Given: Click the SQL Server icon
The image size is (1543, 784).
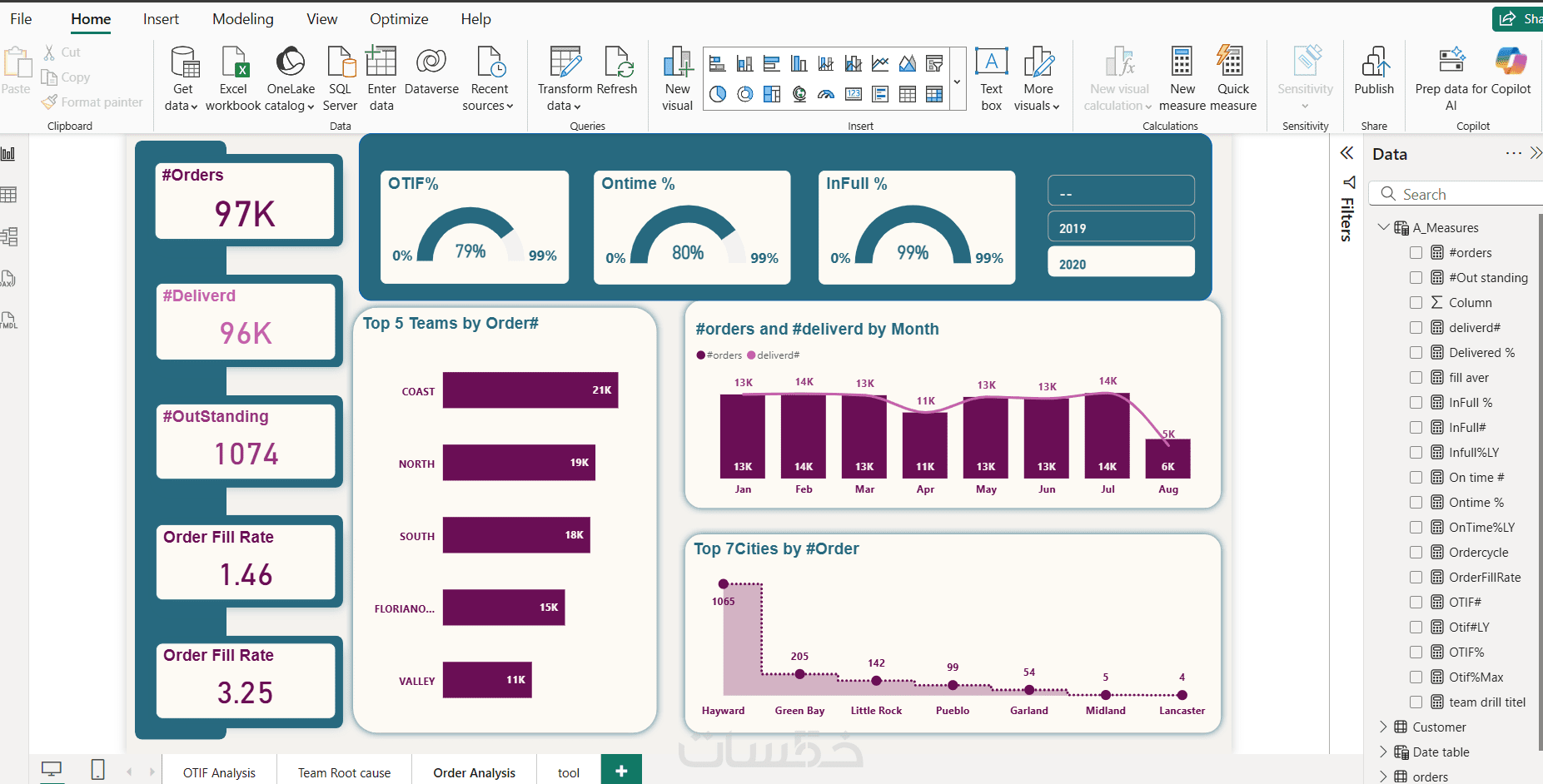Looking at the screenshot, I should [x=340, y=78].
